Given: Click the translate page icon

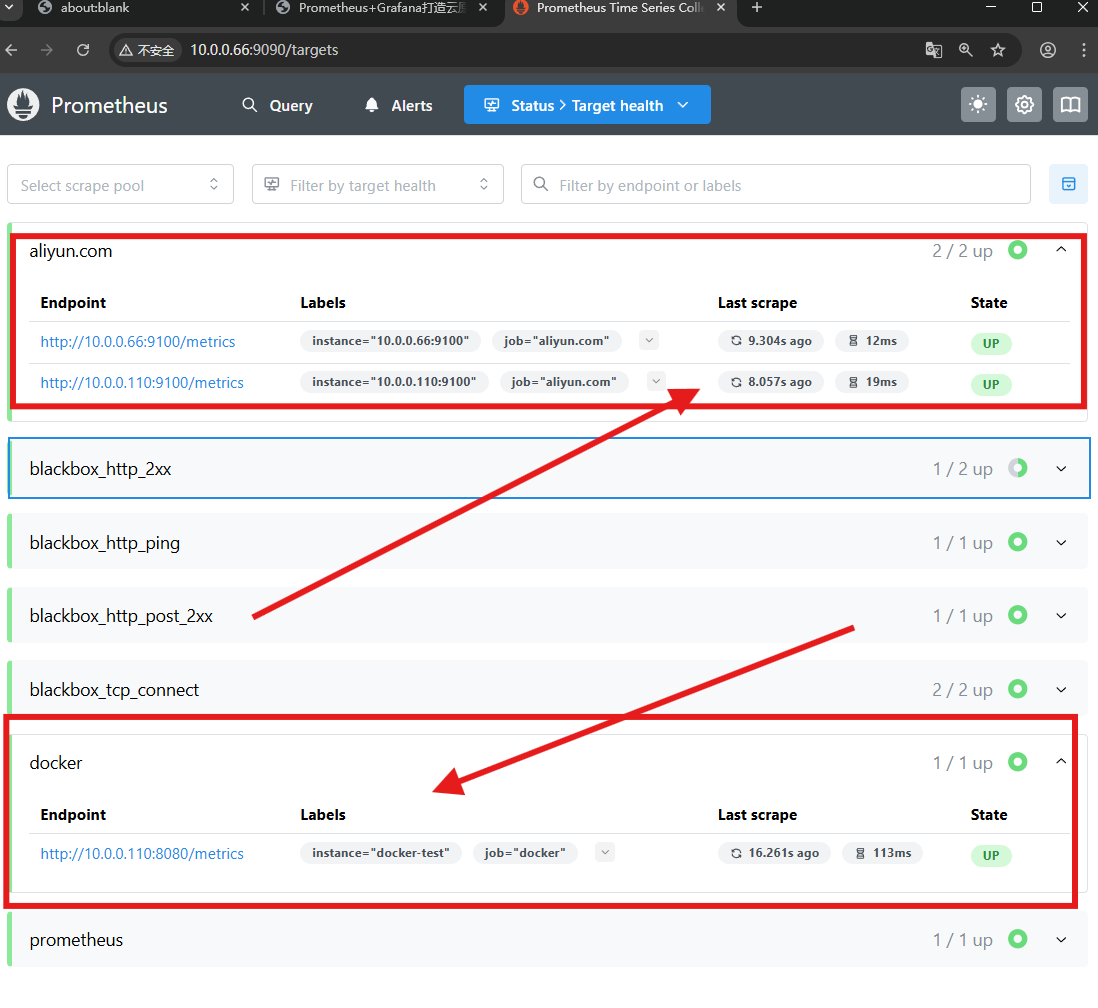Looking at the screenshot, I should 933,50.
